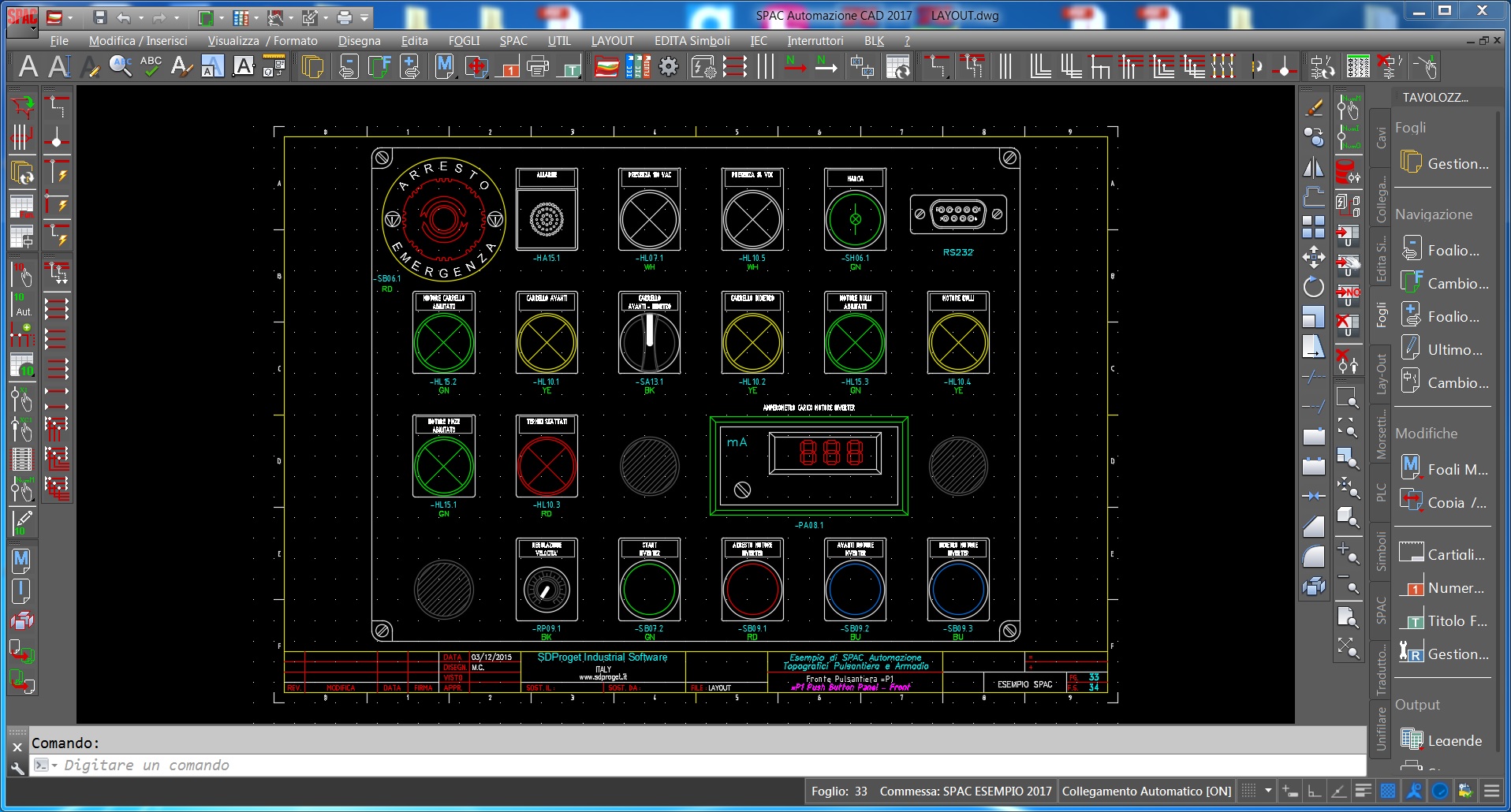The image size is (1511, 812).
Task: Toggle lineweight display in status bar
Action: [x=1363, y=791]
